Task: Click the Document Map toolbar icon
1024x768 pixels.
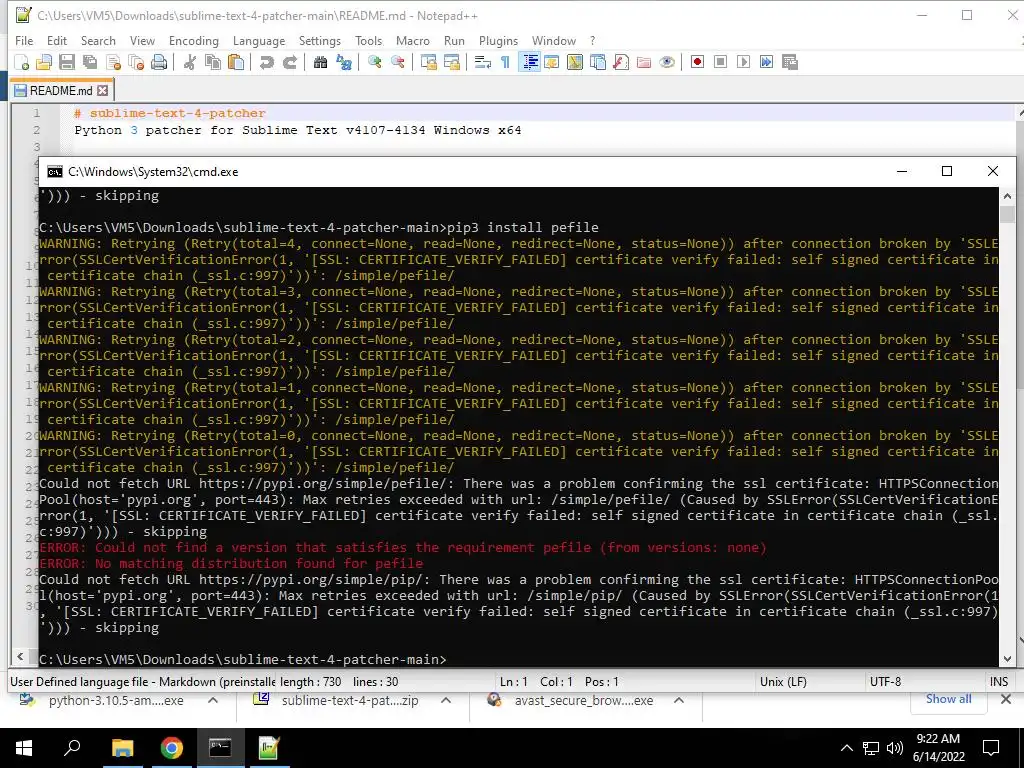Action: (x=575, y=62)
